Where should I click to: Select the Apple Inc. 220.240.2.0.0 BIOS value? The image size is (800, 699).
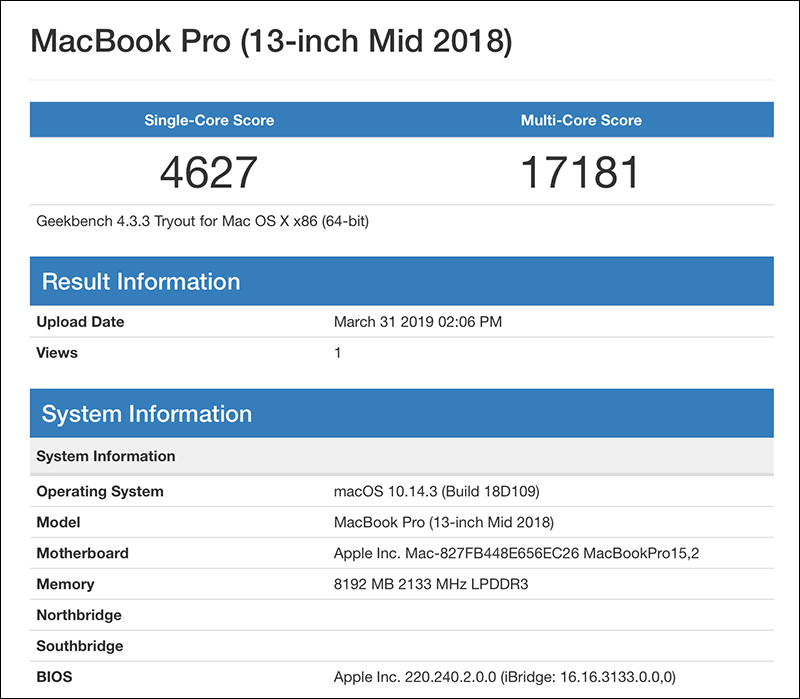click(505, 677)
